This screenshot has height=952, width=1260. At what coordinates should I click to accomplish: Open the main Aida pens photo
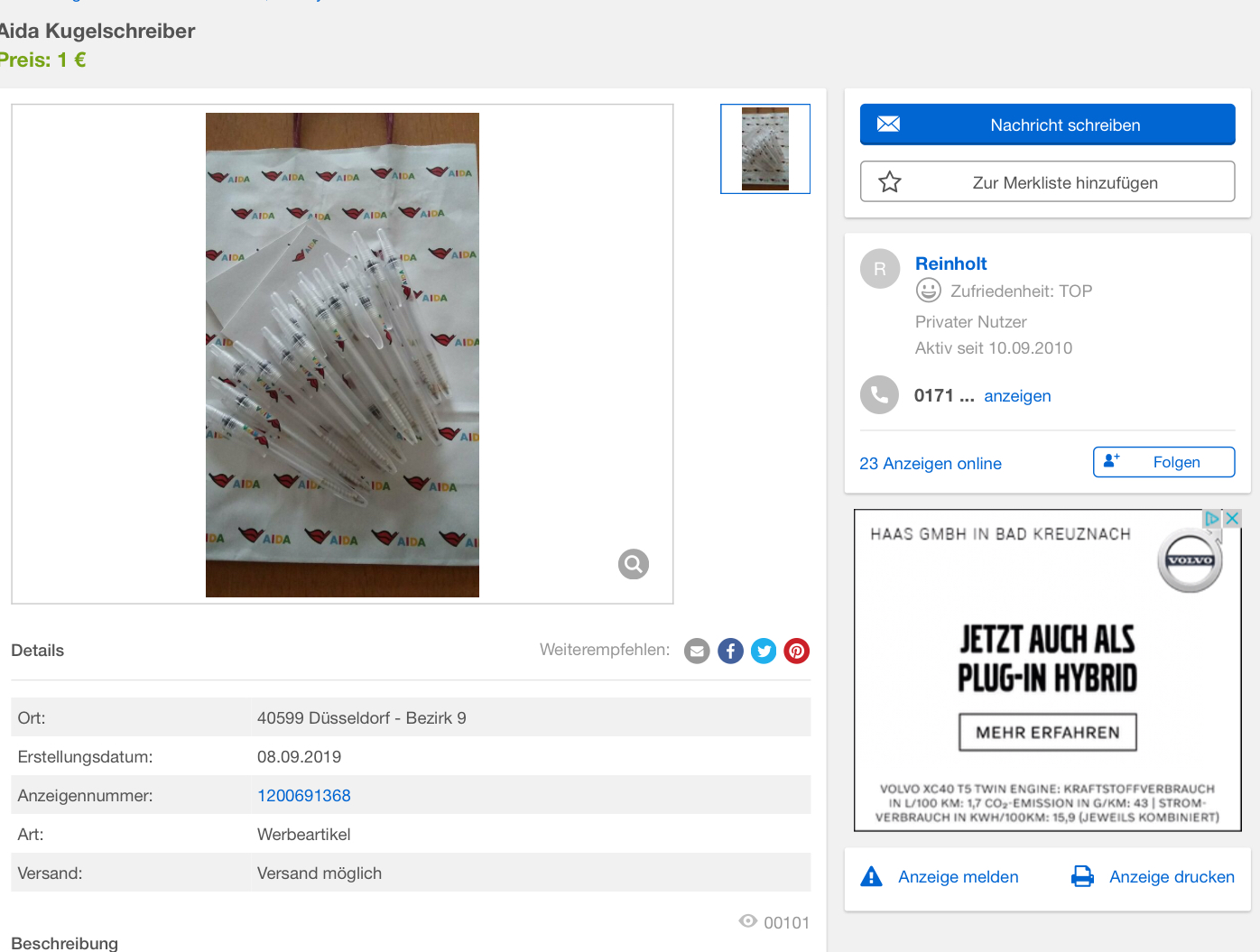tap(342, 355)
